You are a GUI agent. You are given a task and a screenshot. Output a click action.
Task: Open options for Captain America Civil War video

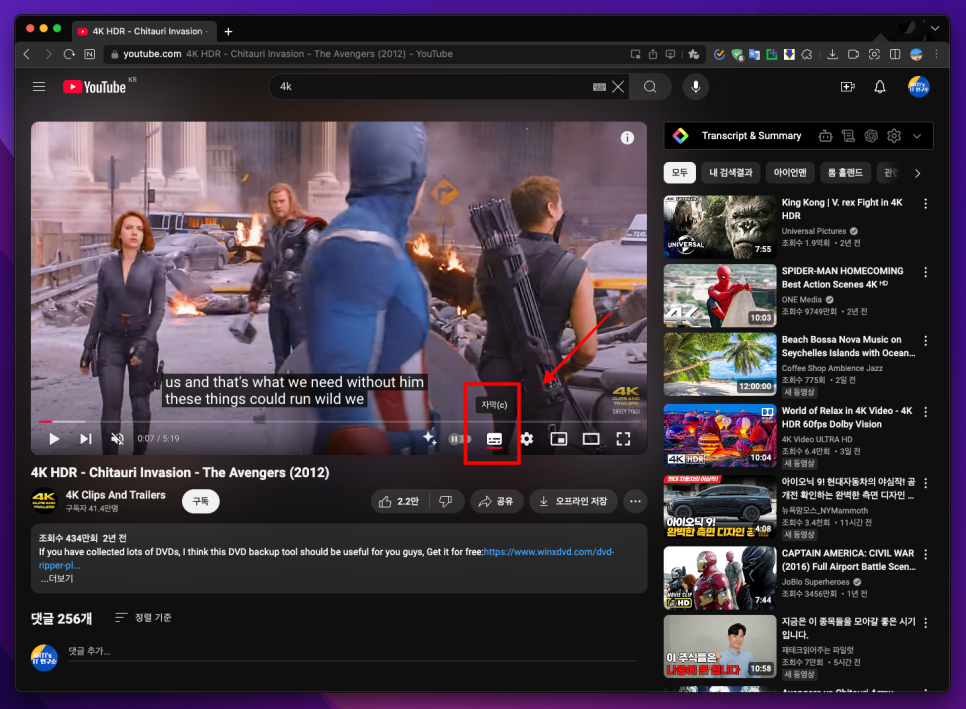pyautogui.click(x=925, y=554)
